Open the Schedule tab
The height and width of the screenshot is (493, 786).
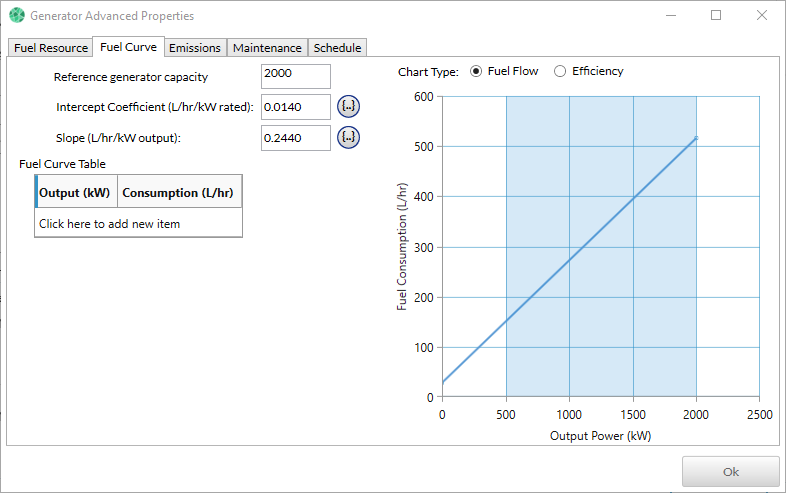(337, 48)
